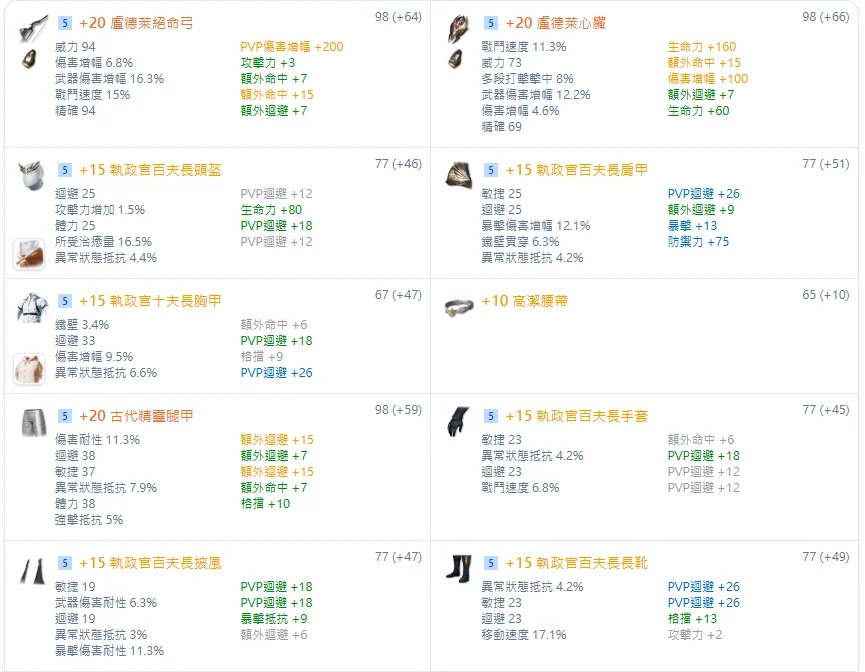Click the skin thumbnail below the chest armor icon
Image resolution: width=865 pixels, height=672 pixels.
pyautogui.click(x=28, y=369)
